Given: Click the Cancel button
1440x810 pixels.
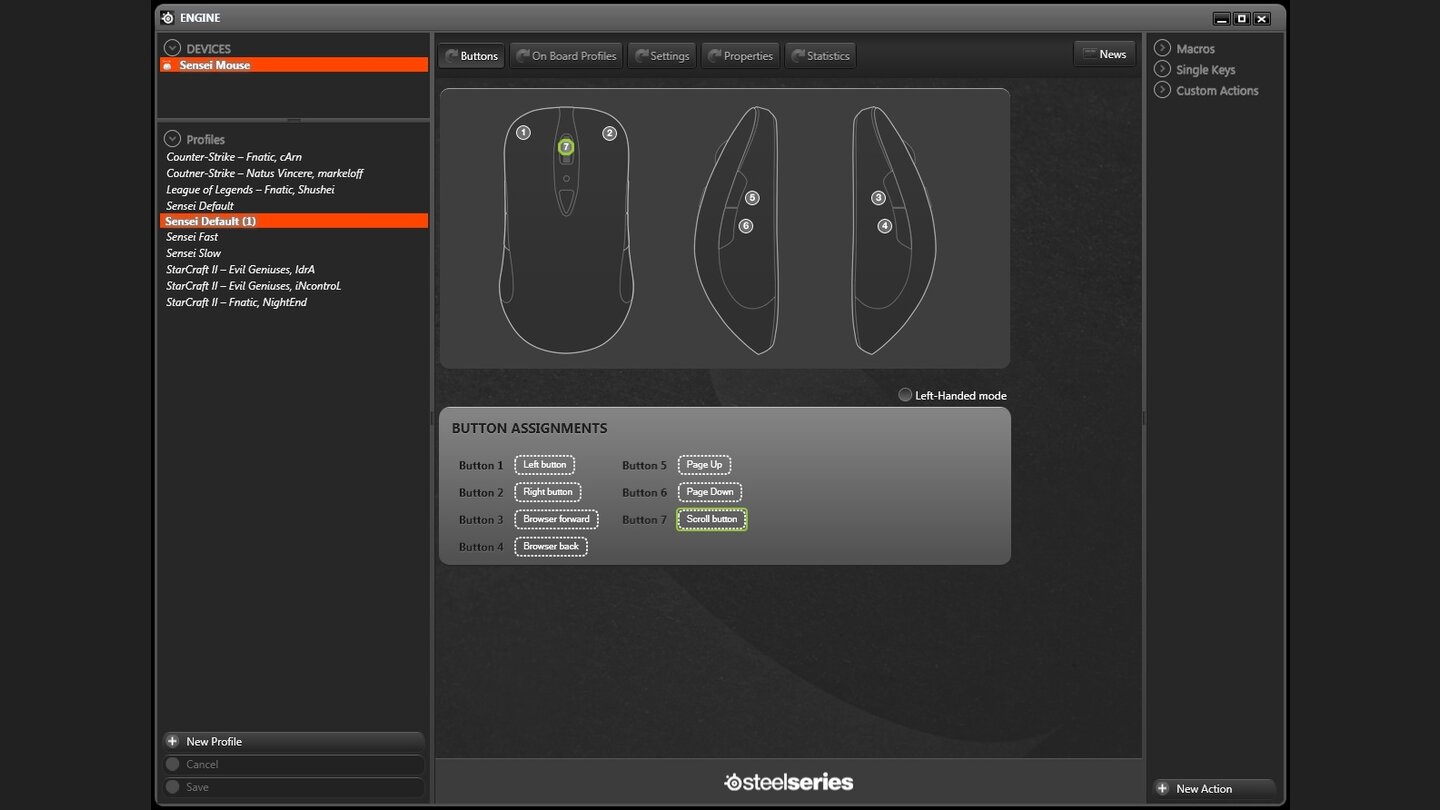Looking at the screenshot, I should tap(293, 764).
